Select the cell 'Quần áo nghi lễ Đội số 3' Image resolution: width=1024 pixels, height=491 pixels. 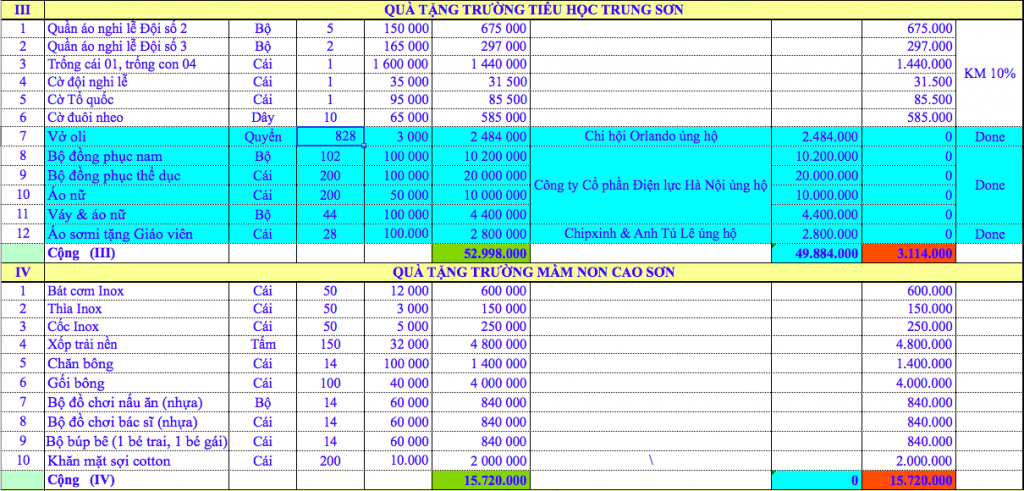tap(137, 46)
